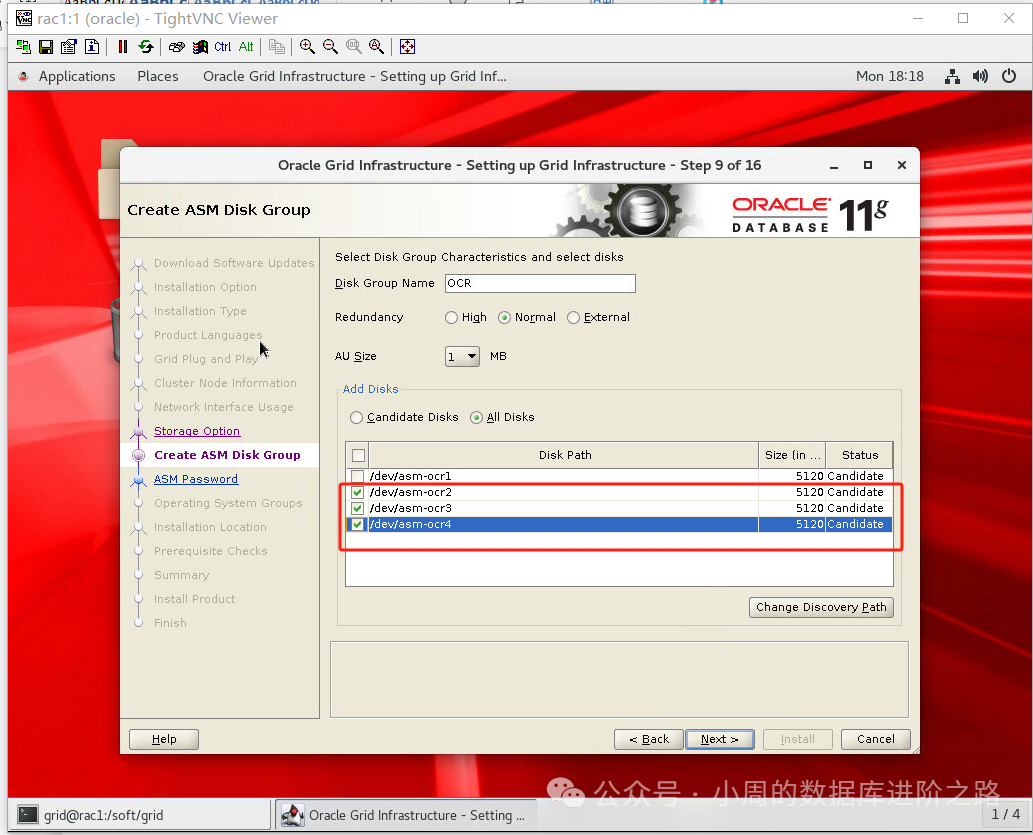Viewport: 1033px width, 835px height.
Task: Open the Connection options icon
Action: pyautogui.click(x=69, y=47)
